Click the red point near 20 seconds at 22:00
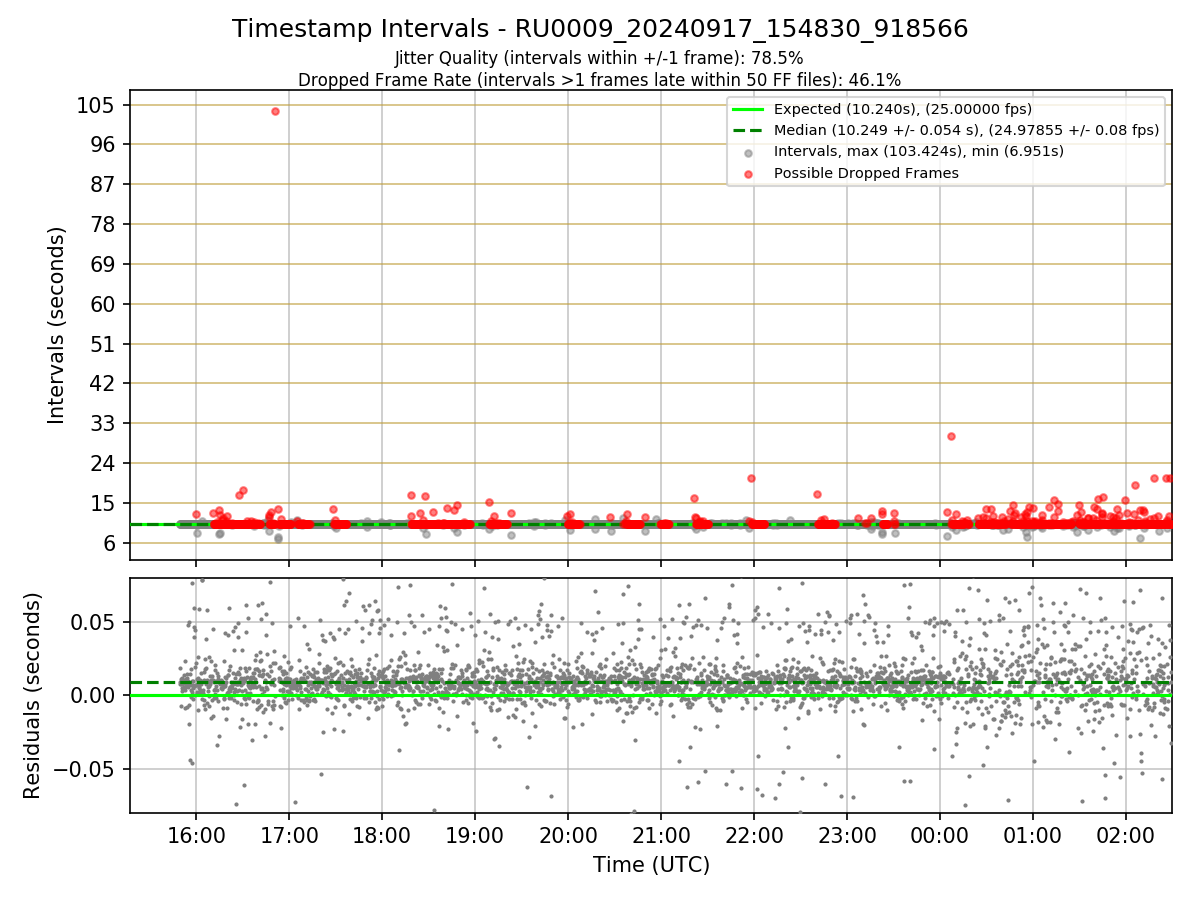Viewport: 1200px width, 900px height. 751,478
